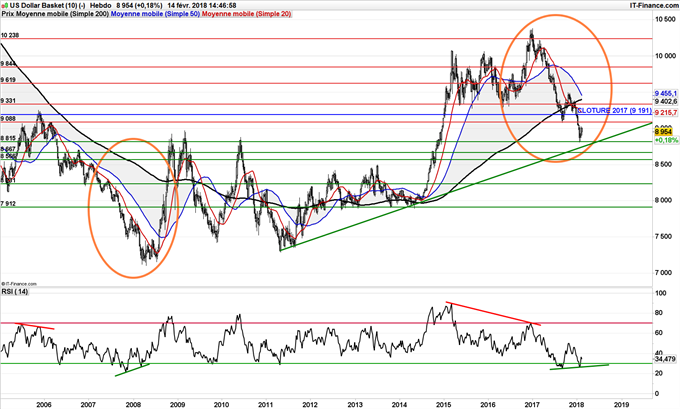Click the 8 000 price axis label
Screen dimensions: 680x409
(666, 200)
